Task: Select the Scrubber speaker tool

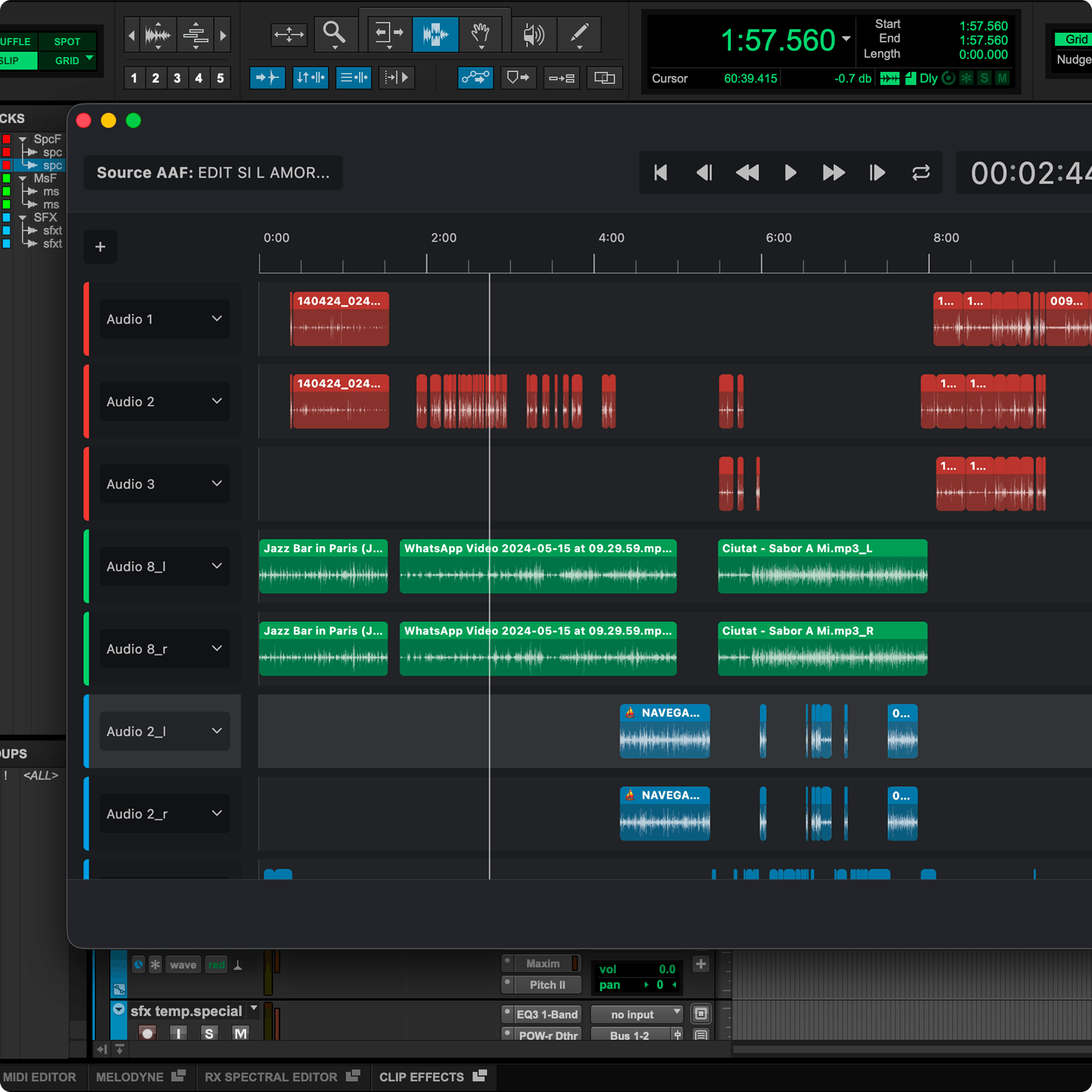Action: click(x=533, y=34)
